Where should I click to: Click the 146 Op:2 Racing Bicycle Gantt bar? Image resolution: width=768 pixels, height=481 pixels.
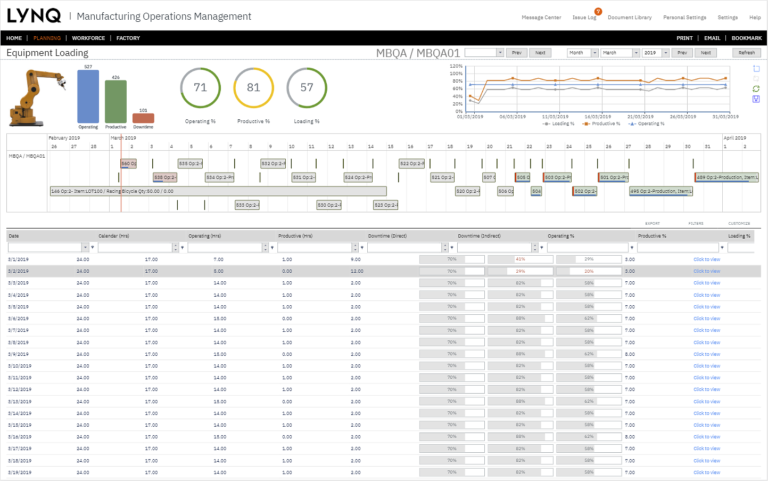tap(218, 191)
